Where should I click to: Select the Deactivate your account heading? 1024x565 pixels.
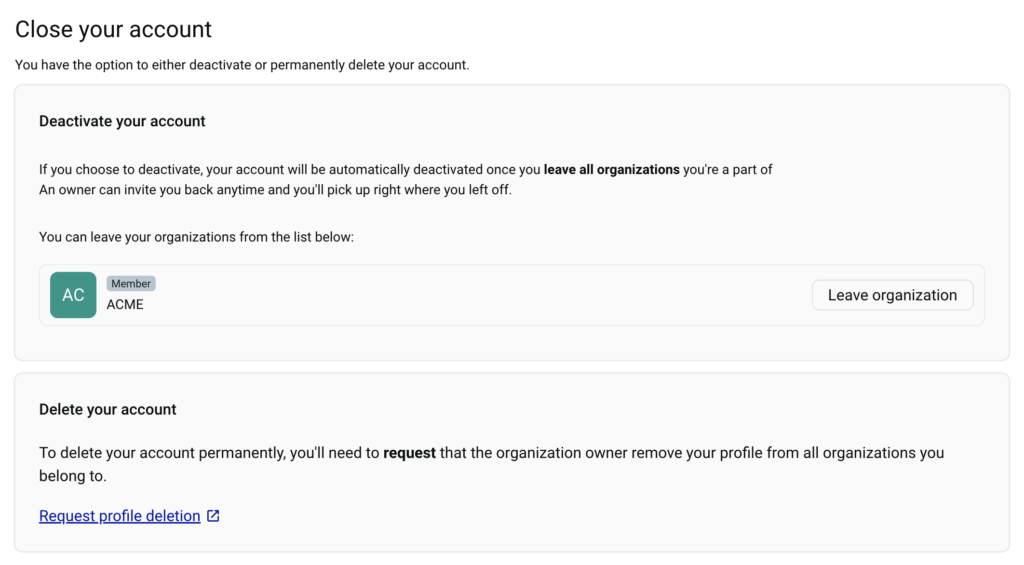click(x=122, y=121)
